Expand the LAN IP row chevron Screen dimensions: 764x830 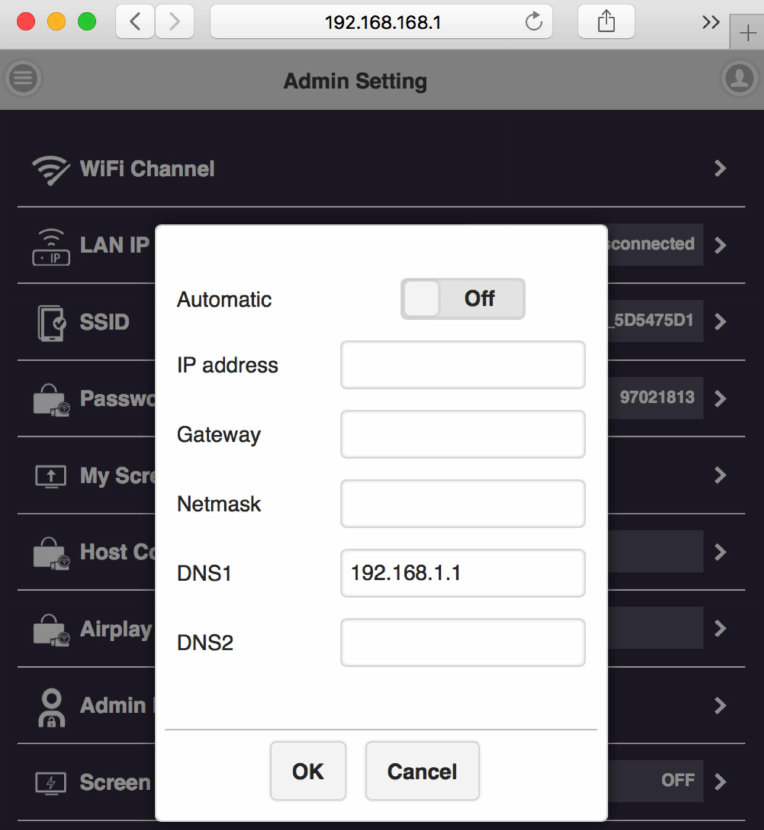pyautogui.click(x=720, y=245)
